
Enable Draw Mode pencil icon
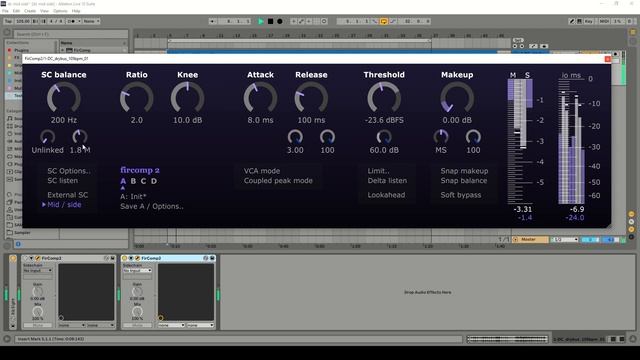tap(572, 21)
